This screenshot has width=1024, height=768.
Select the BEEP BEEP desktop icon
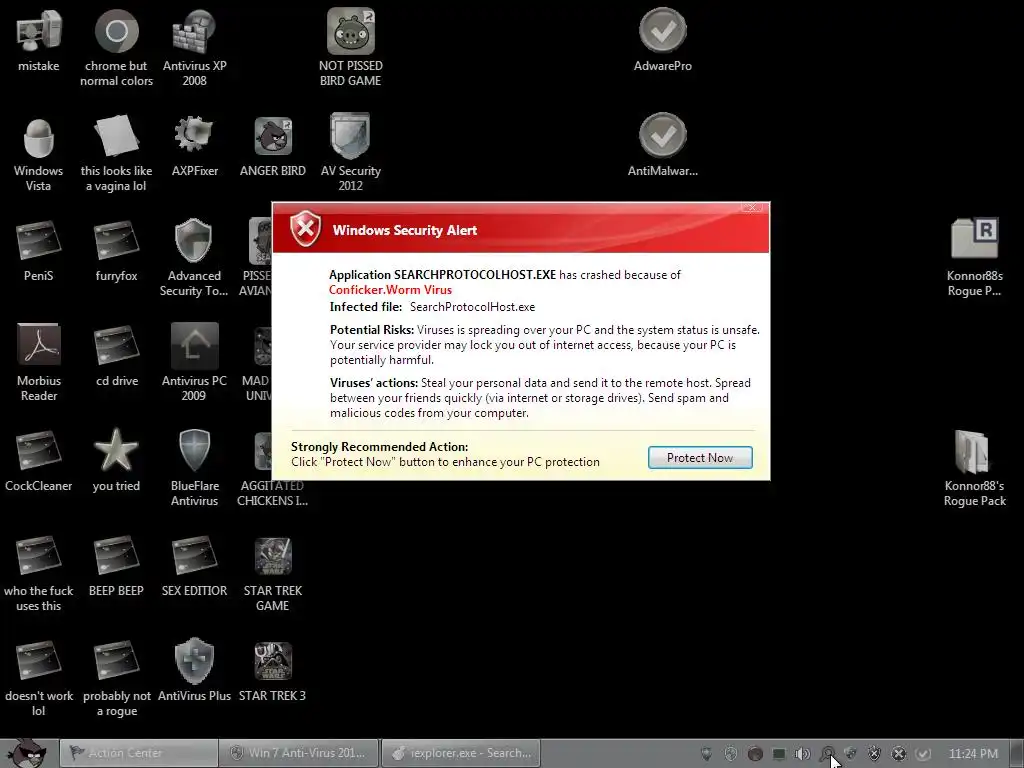point(116,566)
